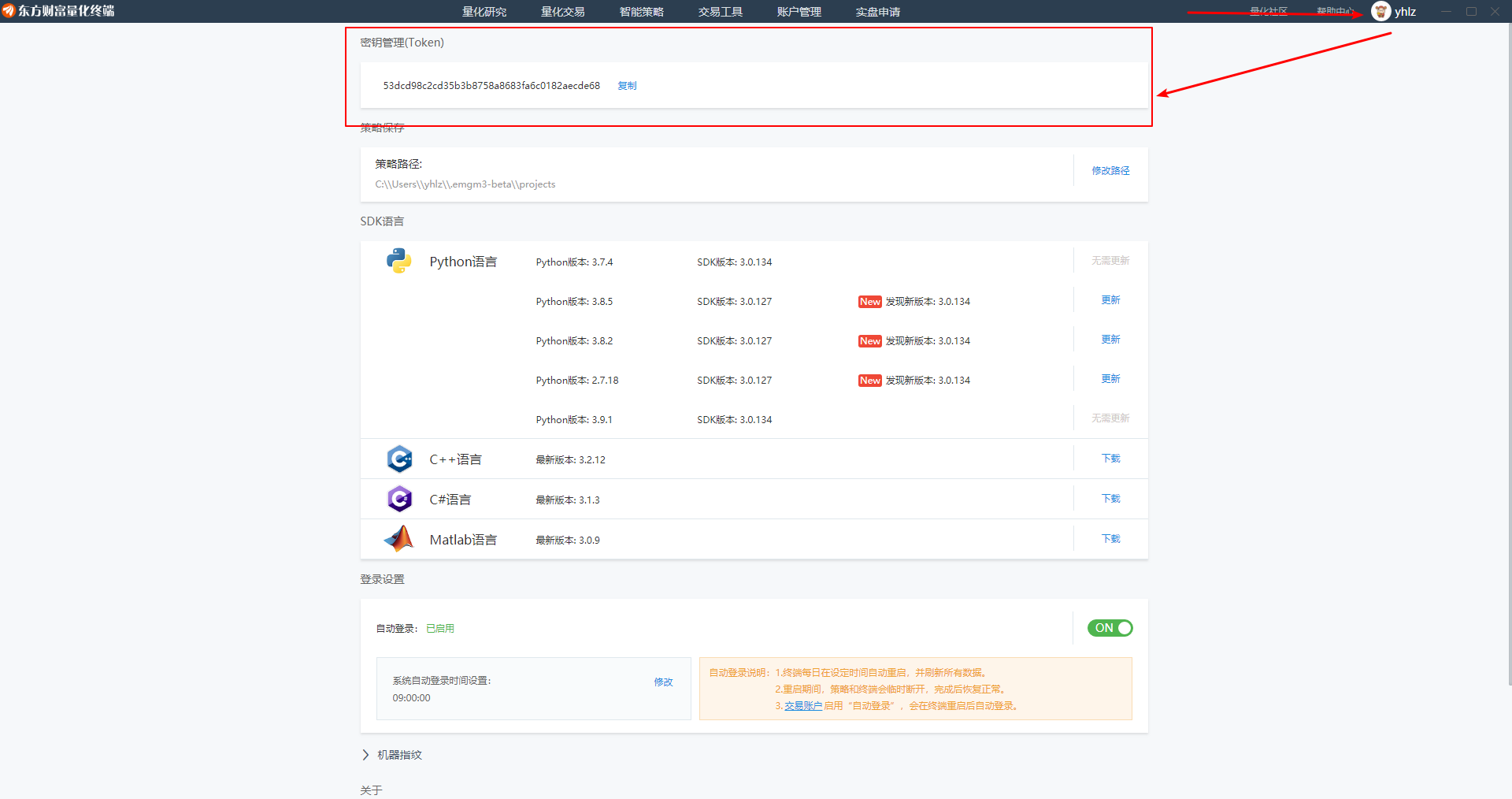
Task: Download the C#语言 SDK
Action: pos(1110,499)
